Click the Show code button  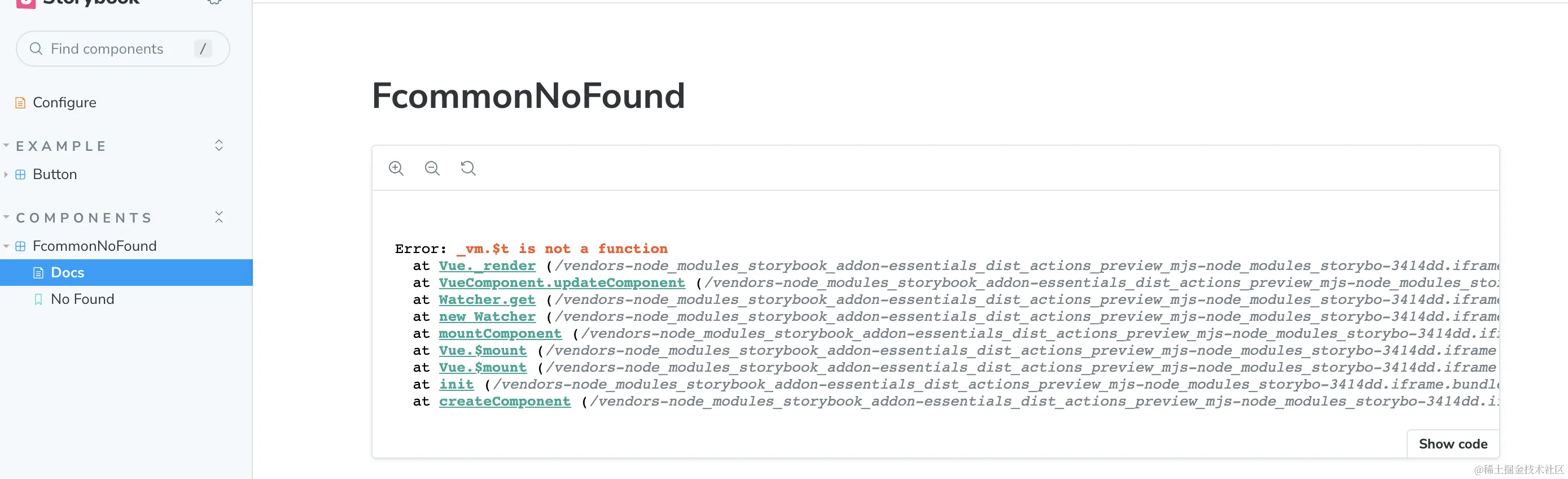(1453, 445)
